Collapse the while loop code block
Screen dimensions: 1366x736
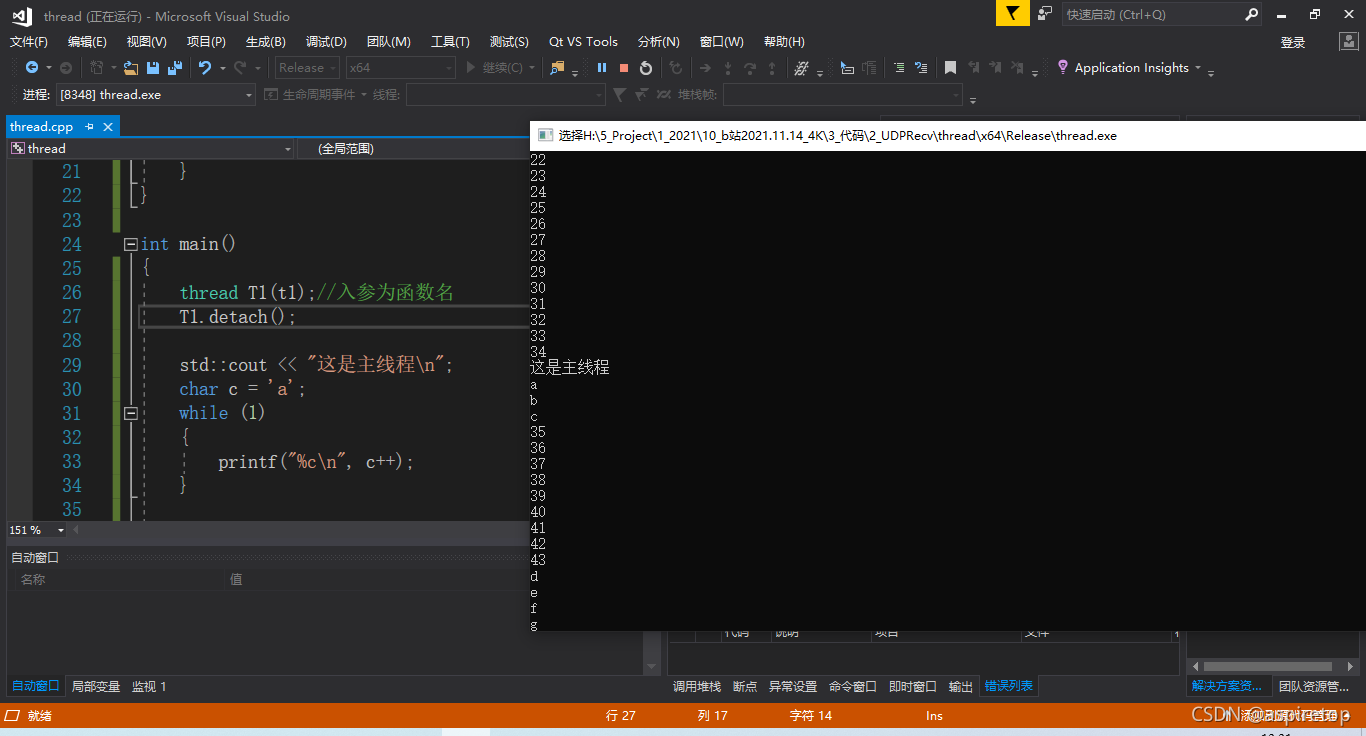[x=131, y=413]
